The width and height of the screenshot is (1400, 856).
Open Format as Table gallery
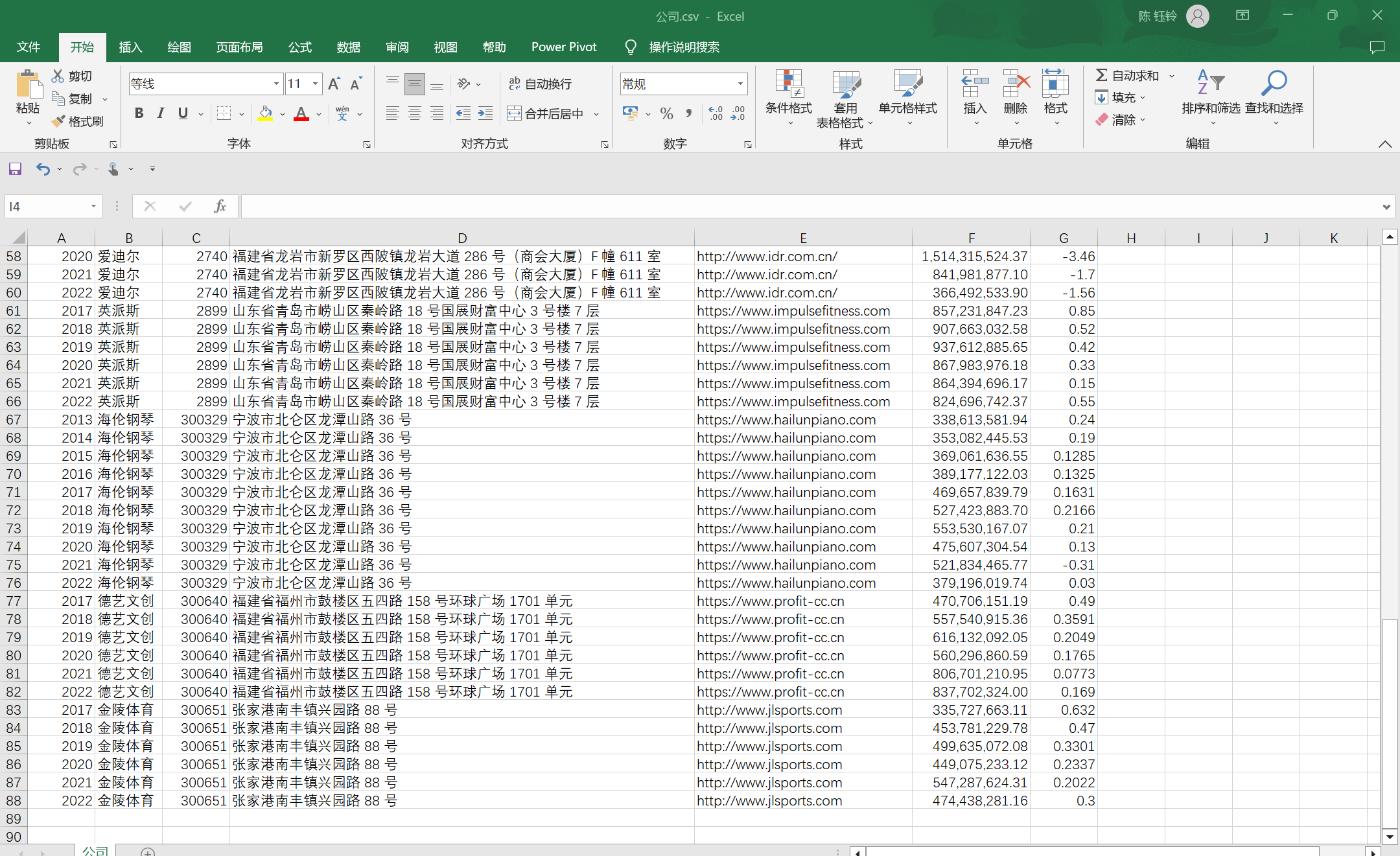pos(845,98)
